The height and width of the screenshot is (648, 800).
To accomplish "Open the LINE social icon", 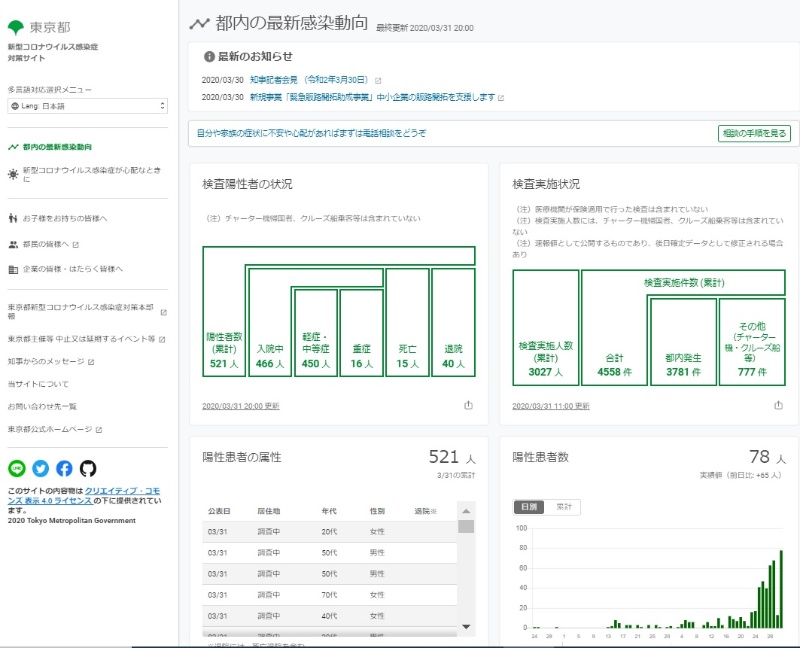I will click(x=16, y=468).
